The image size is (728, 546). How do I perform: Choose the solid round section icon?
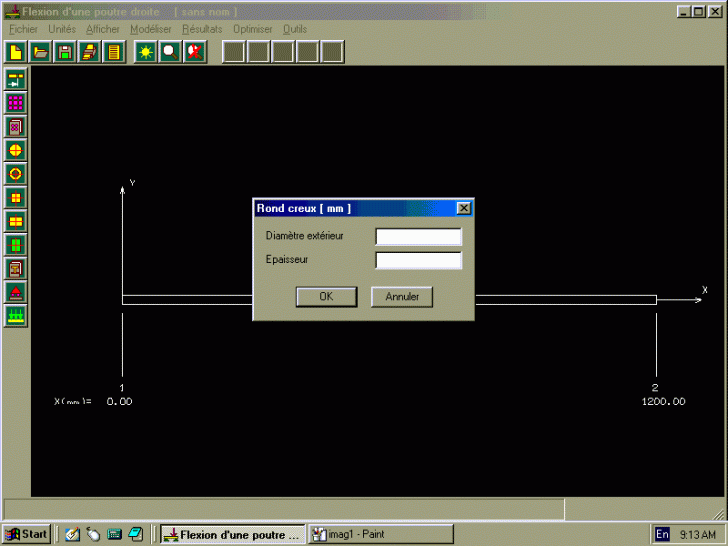(16, 150)
